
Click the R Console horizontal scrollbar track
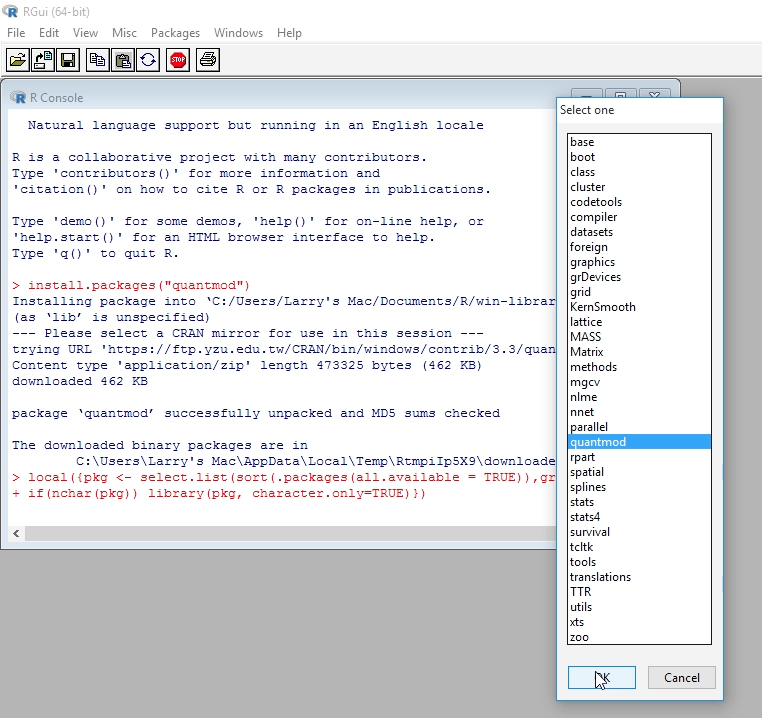pyautogui.click(x=291, y=533)
